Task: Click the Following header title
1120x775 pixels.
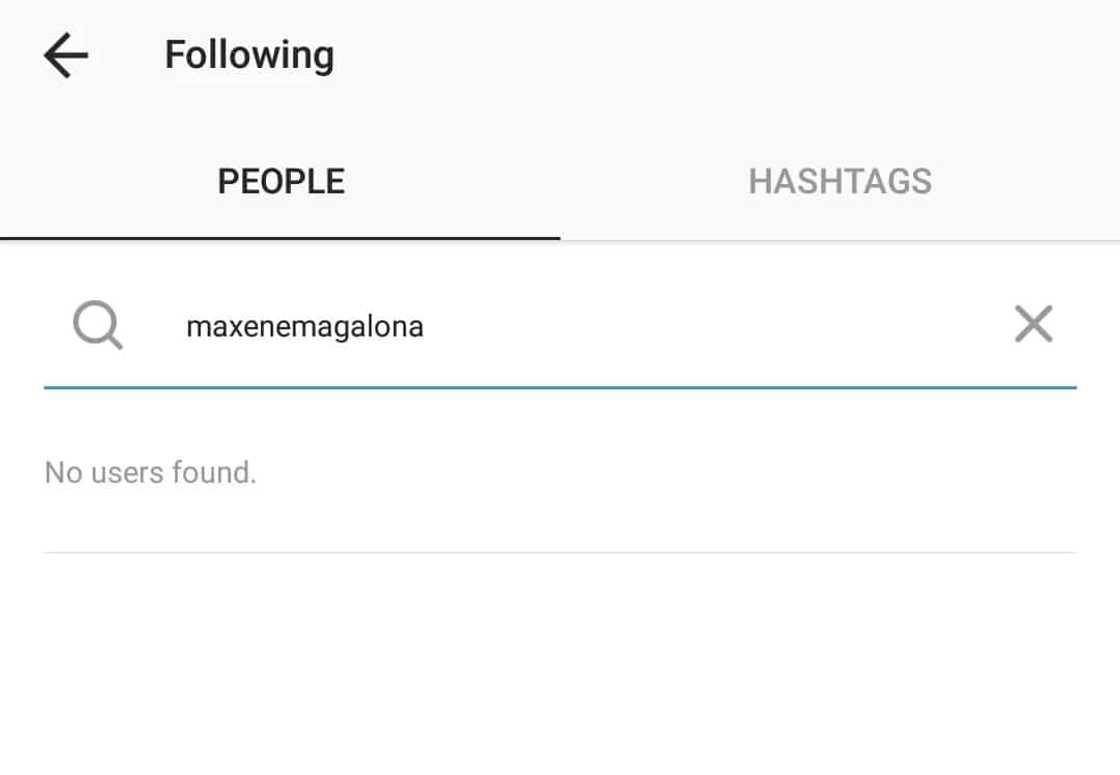Action: [x=249, y=55]
